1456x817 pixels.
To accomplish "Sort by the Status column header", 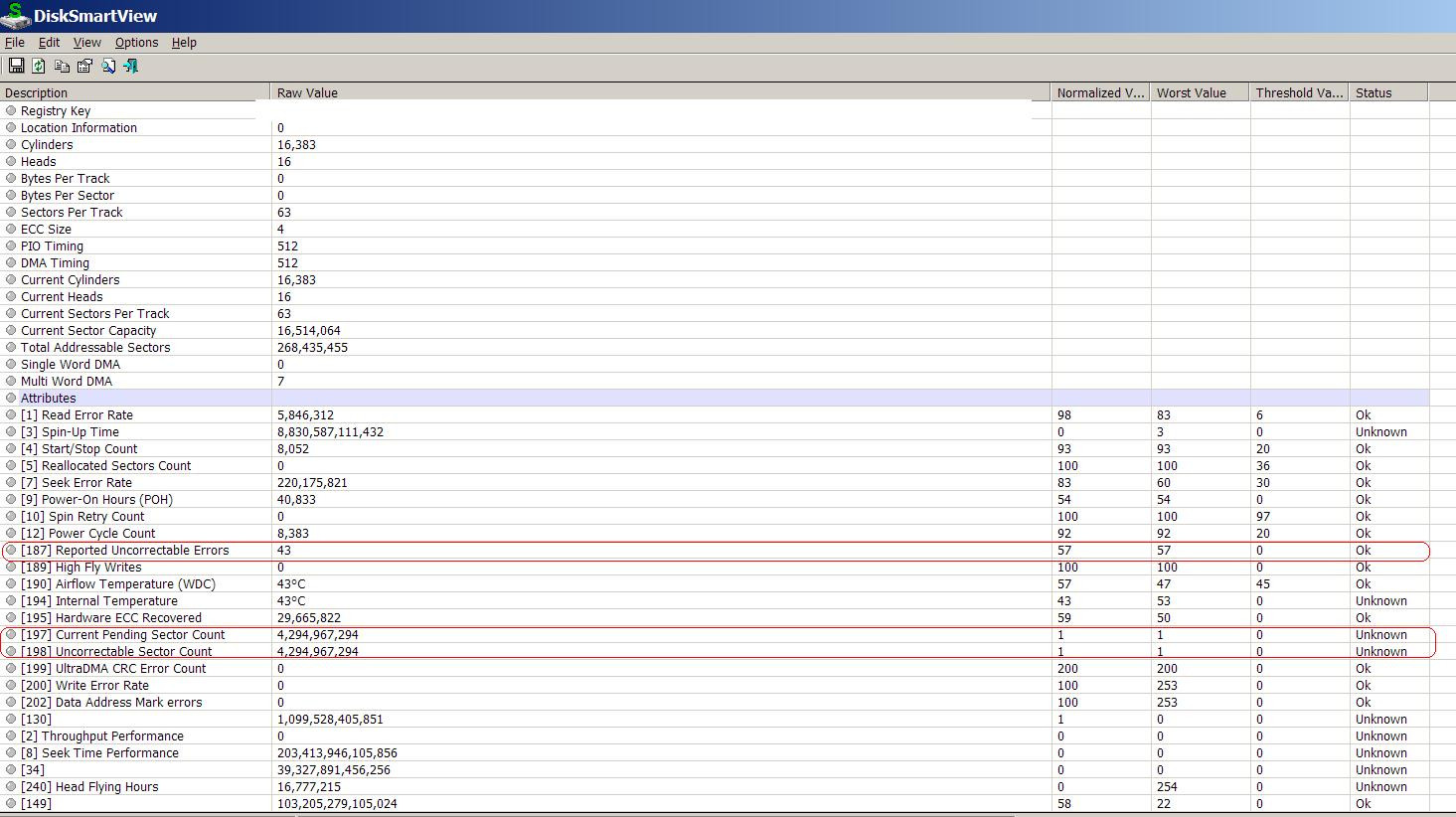I will (x=1388, y=92).
